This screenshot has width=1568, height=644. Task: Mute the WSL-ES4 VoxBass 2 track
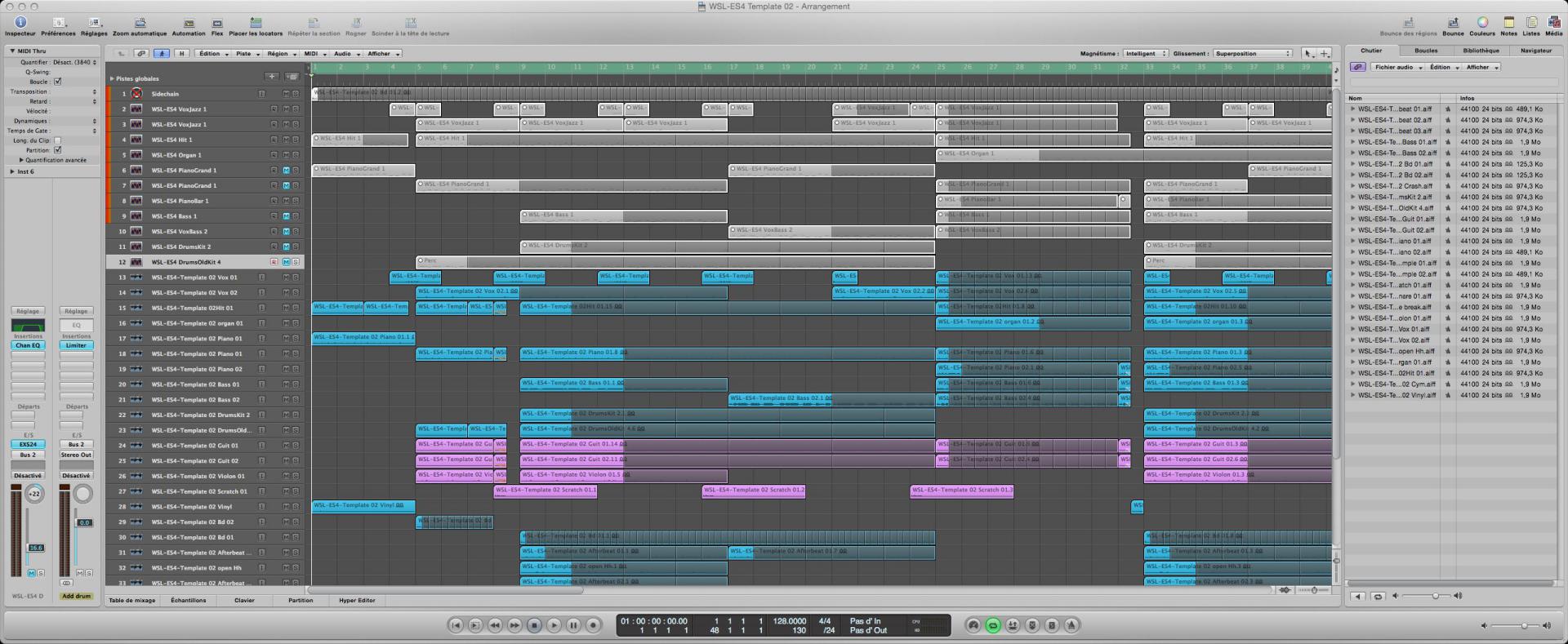click(286, 232)
